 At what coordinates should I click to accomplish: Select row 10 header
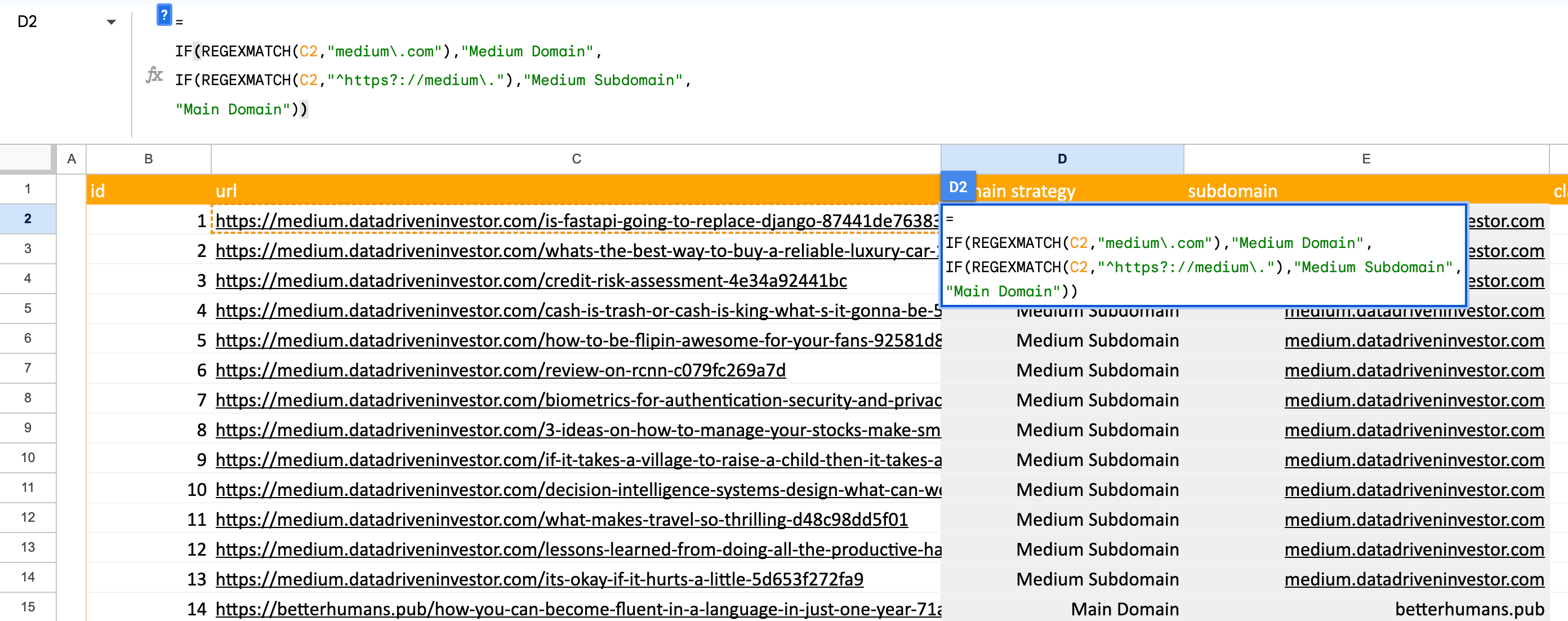pos(28,457)
